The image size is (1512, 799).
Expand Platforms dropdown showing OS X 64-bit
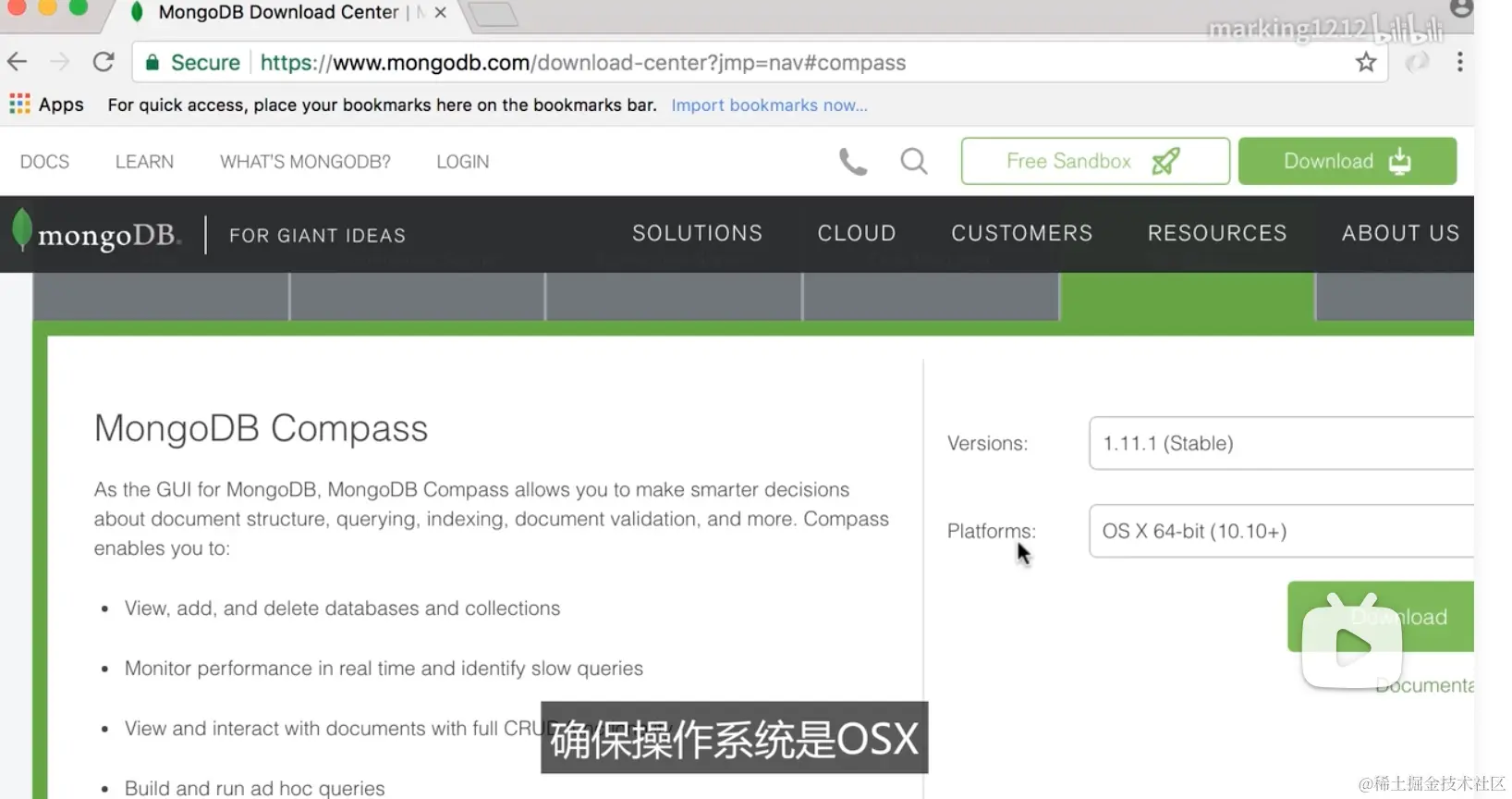[1281, 531]
